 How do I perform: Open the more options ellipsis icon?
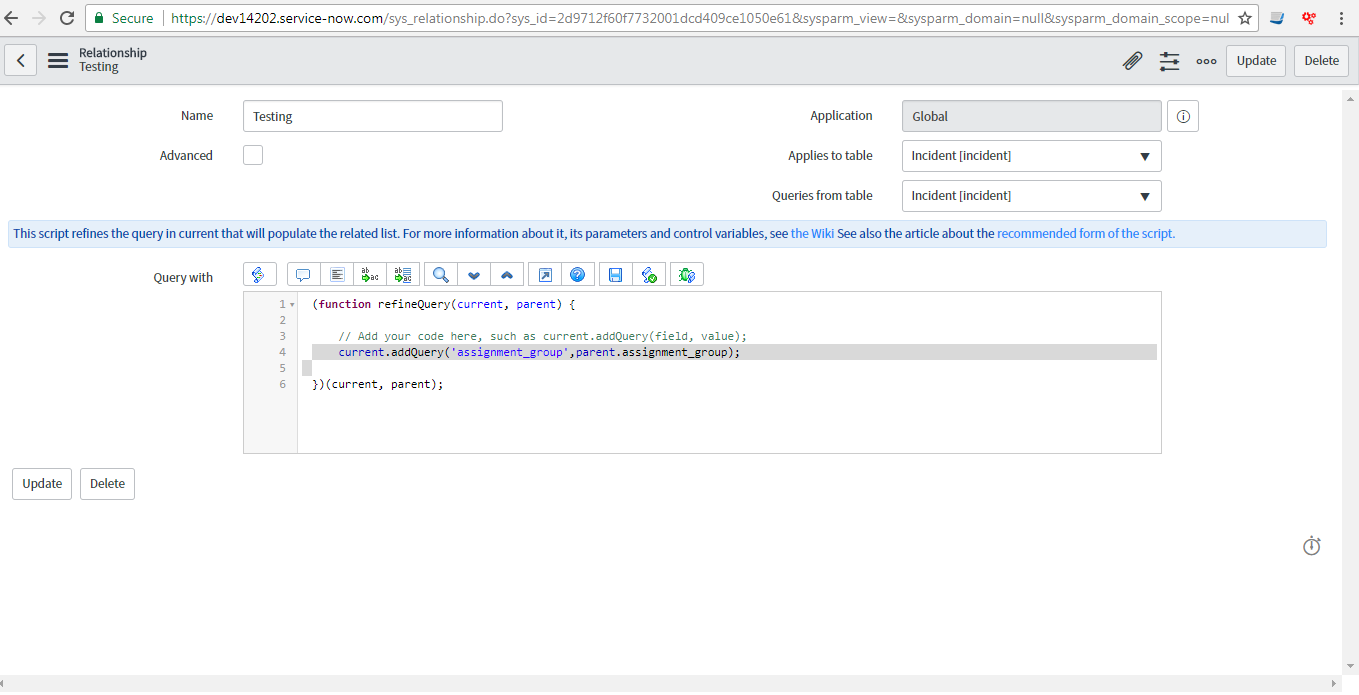[x=1206, y=61]
